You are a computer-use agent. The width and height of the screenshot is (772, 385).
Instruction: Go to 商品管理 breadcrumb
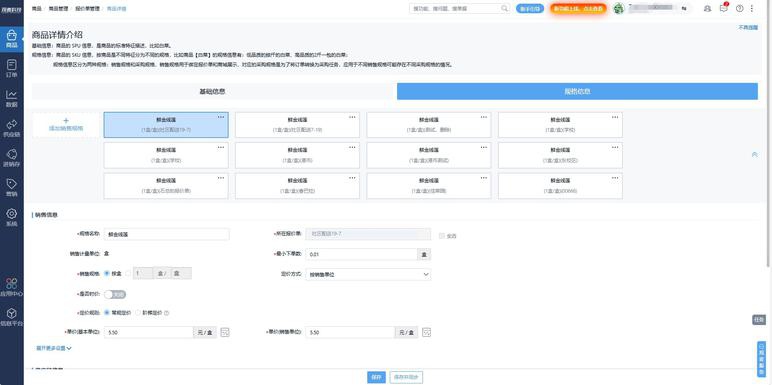[x=58, y=9]
